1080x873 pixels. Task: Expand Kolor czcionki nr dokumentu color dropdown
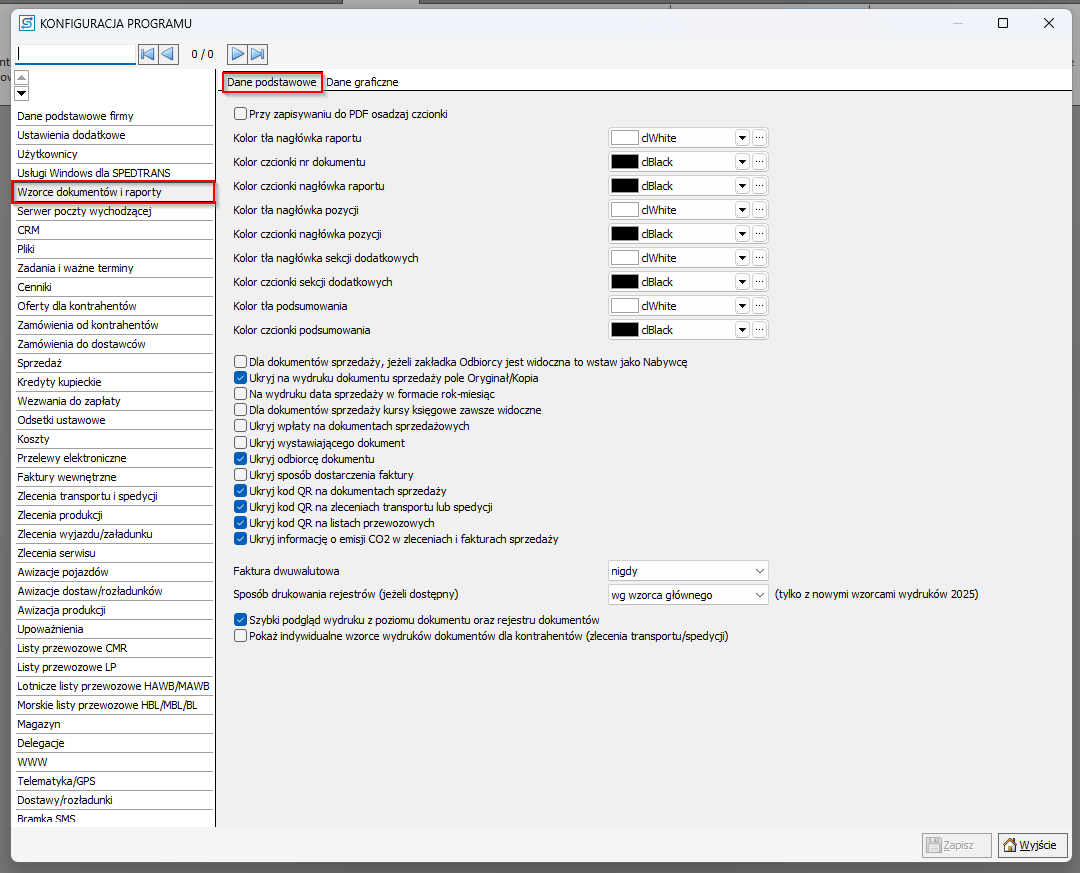click(742, 162)
